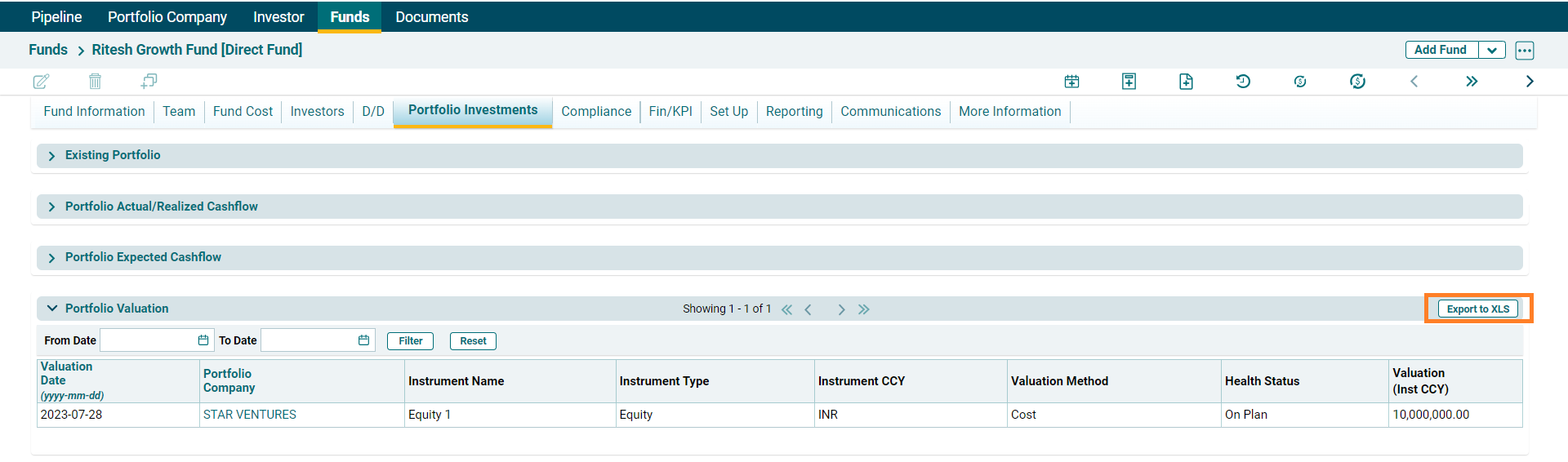Click the edit pencil icon
Viewport: 1568px width, 462px height.
(41, 82)
